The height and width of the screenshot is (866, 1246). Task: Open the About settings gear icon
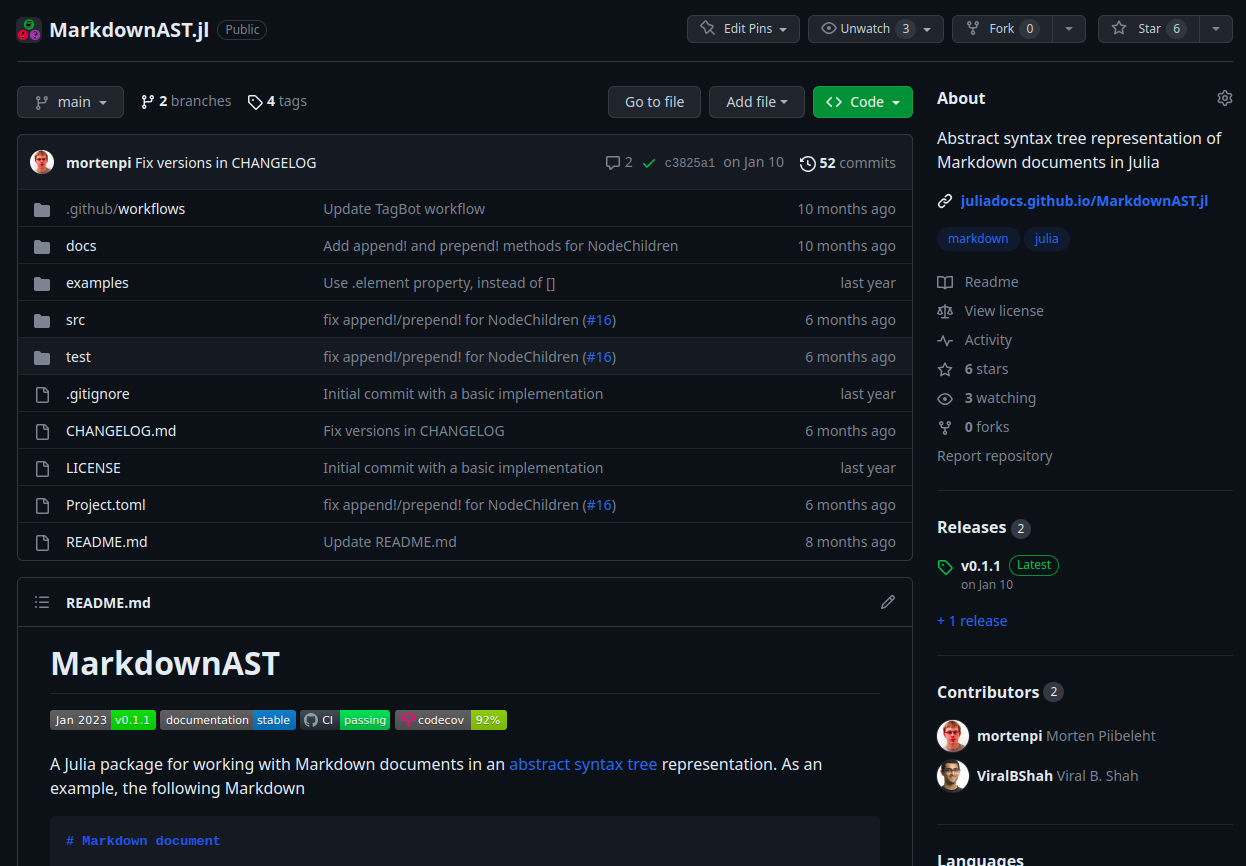(x=1224, y=98)
